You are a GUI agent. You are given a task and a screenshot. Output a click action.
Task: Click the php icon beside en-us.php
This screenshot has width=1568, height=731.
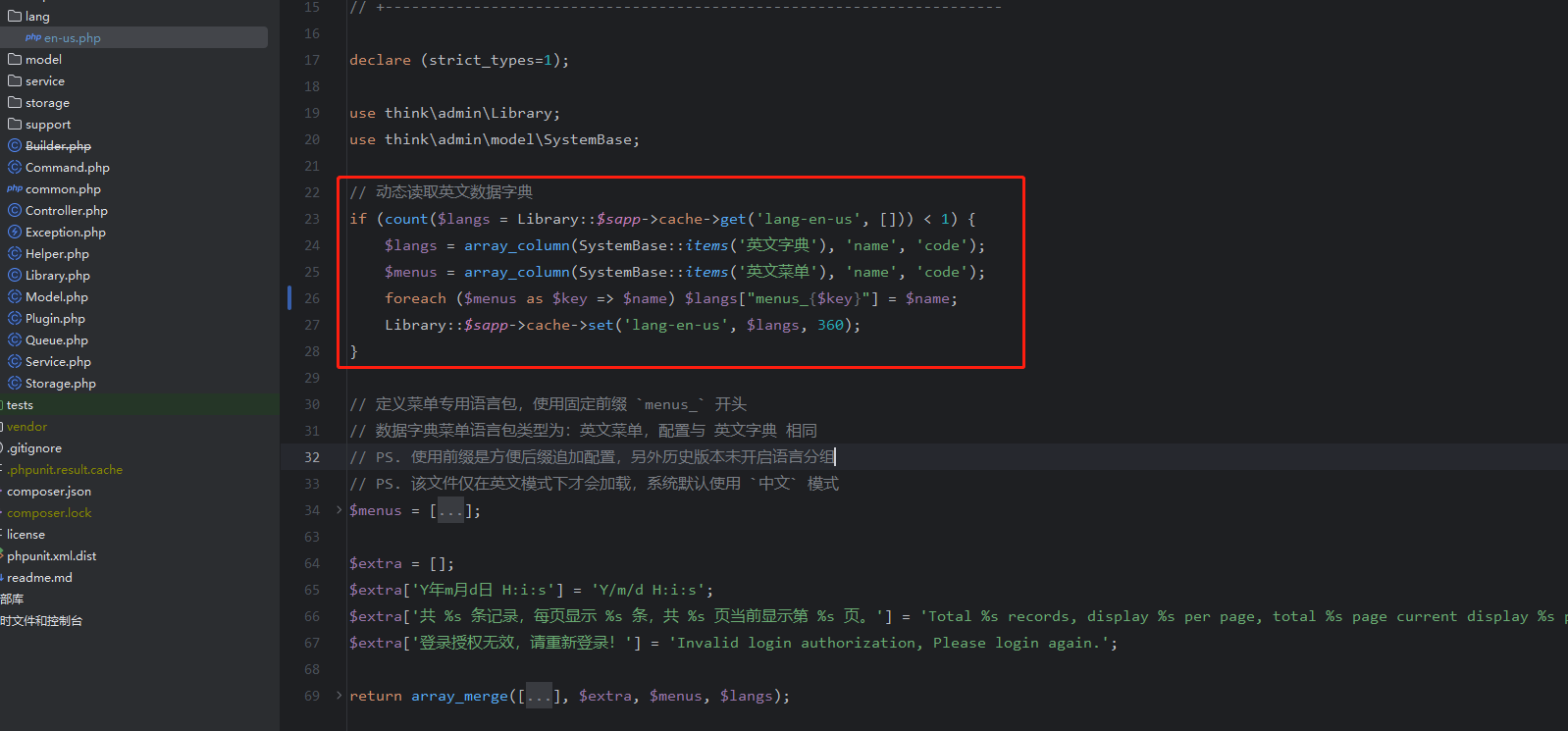pos(33,37)
